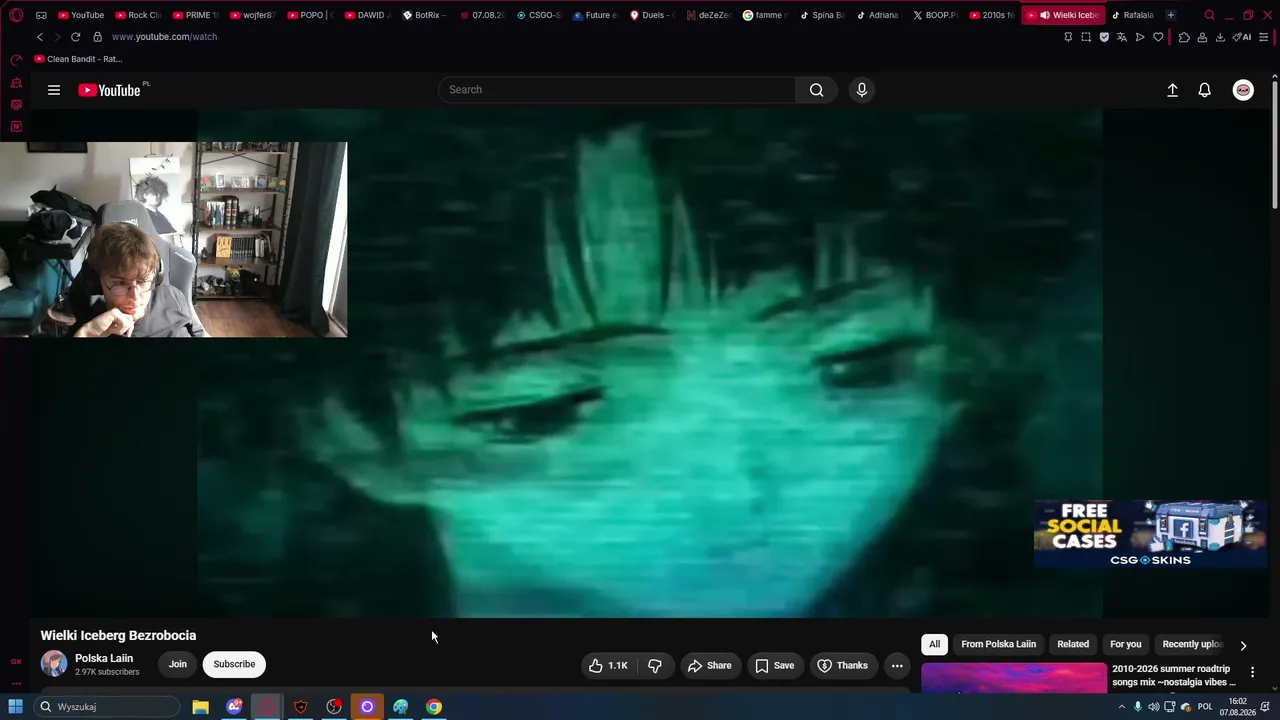The height and width of the screenshot is (720, 1280).
Task: Open Opera GX main menu logo
Action: coord(16,15)
